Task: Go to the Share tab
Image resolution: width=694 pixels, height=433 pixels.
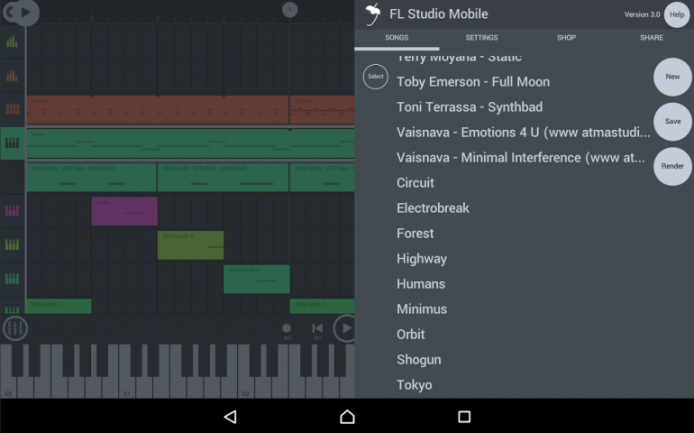Action: 651,38
